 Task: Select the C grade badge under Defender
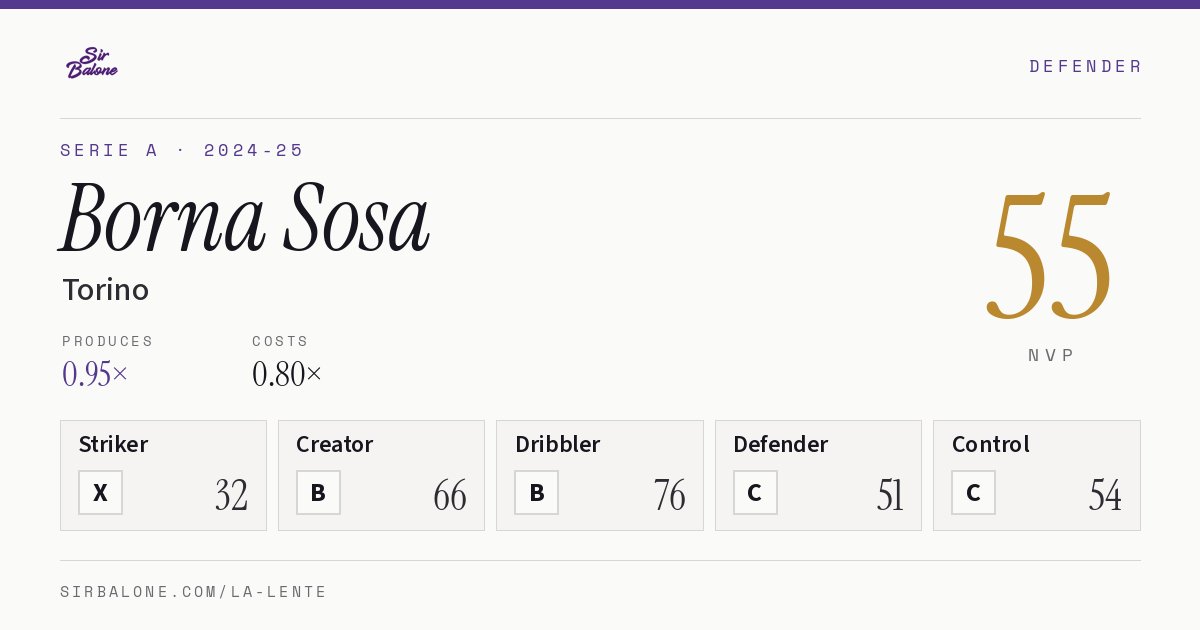[x=755, y=492]
